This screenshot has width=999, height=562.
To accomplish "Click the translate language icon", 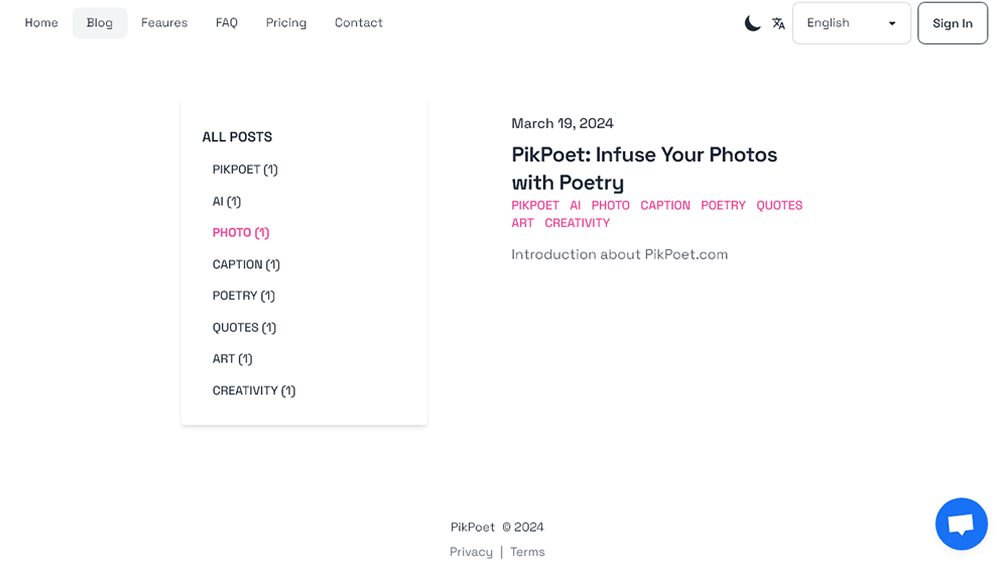I will point(778,24).
